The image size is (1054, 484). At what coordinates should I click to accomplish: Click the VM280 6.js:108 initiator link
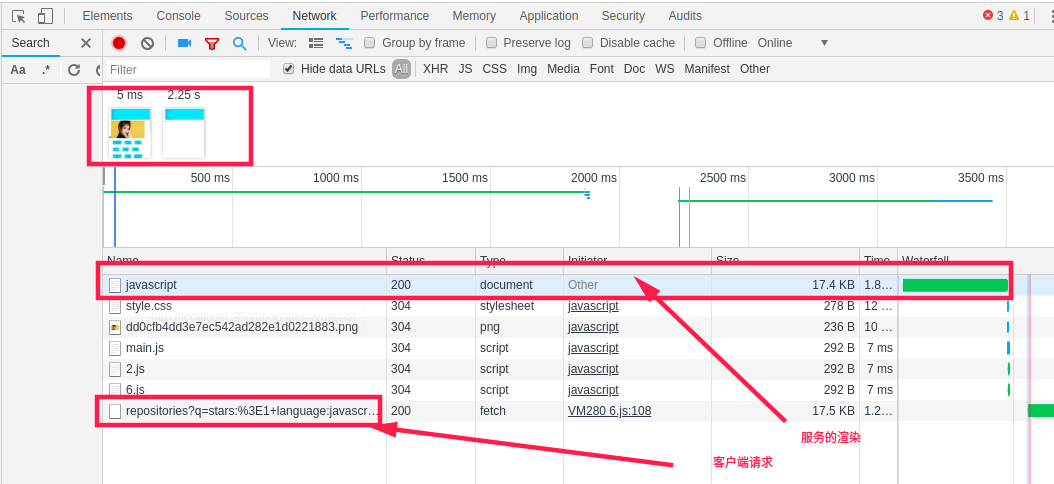tap(609, 411)
